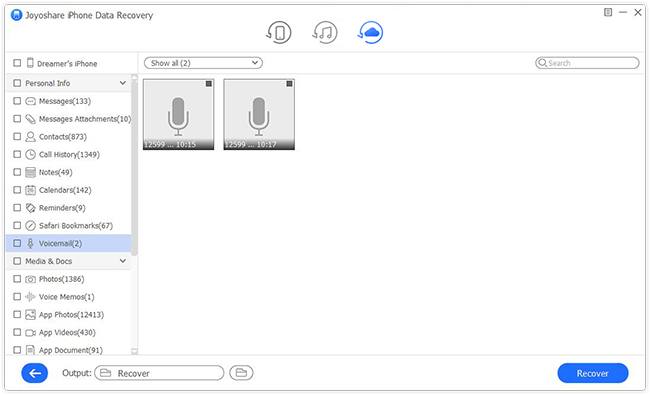Tick the Media & Docs checkbox

click(17, 261)
